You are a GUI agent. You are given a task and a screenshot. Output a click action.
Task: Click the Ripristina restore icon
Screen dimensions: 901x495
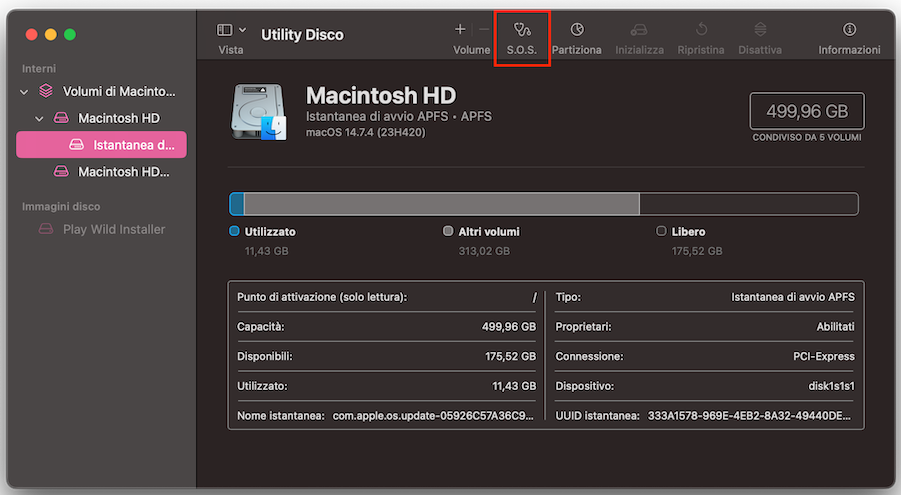click(x=701, y=37)
